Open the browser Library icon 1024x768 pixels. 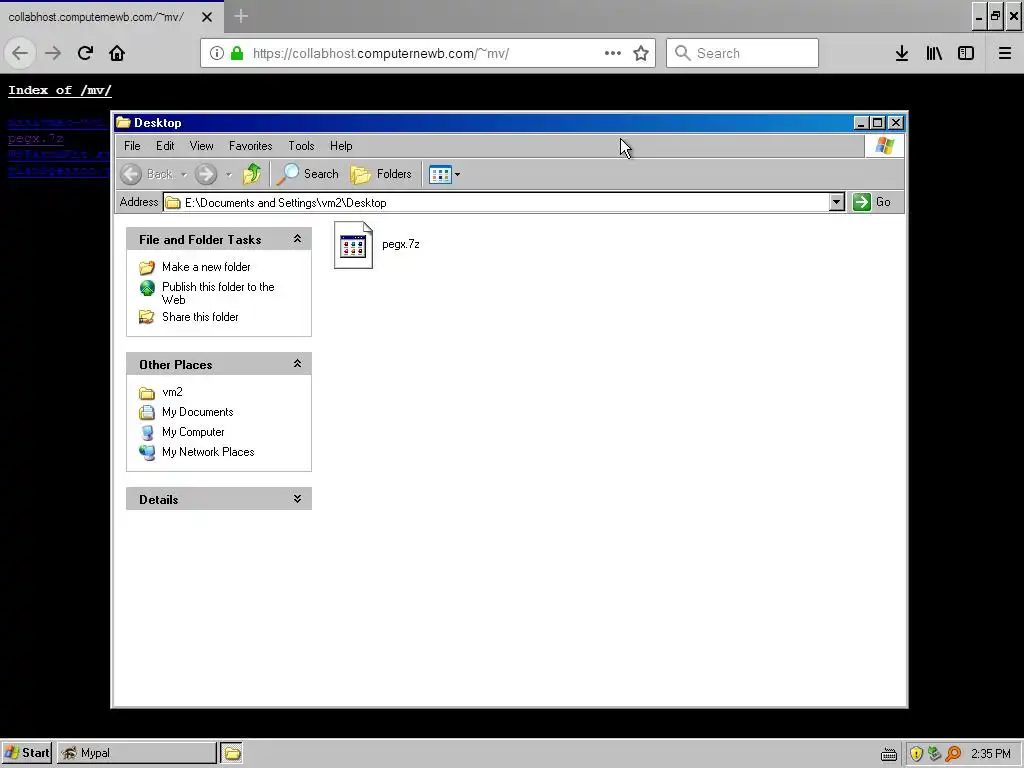pos(934,53)
